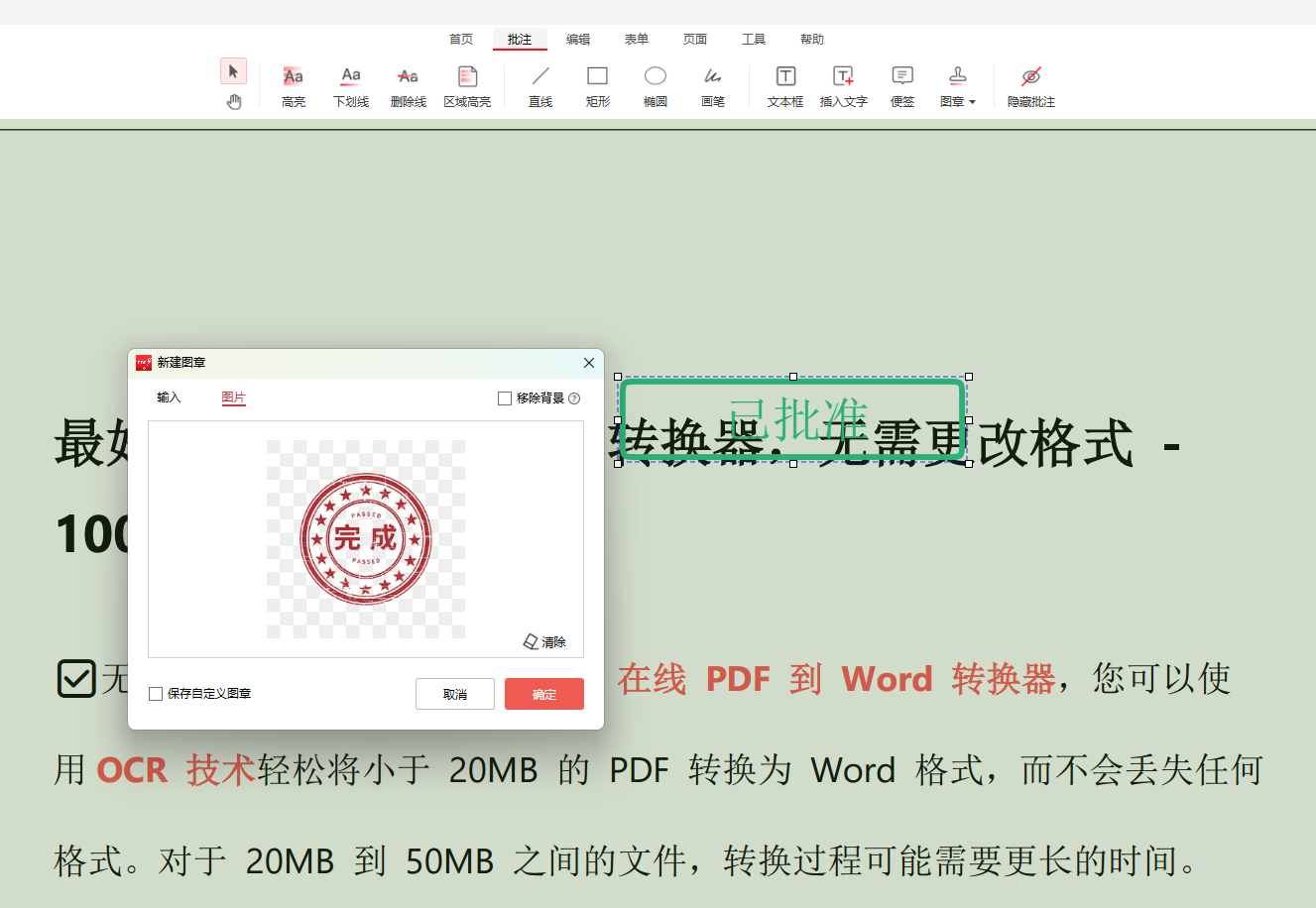
Task: Switch to the 页面 tab
Action: 695,40
